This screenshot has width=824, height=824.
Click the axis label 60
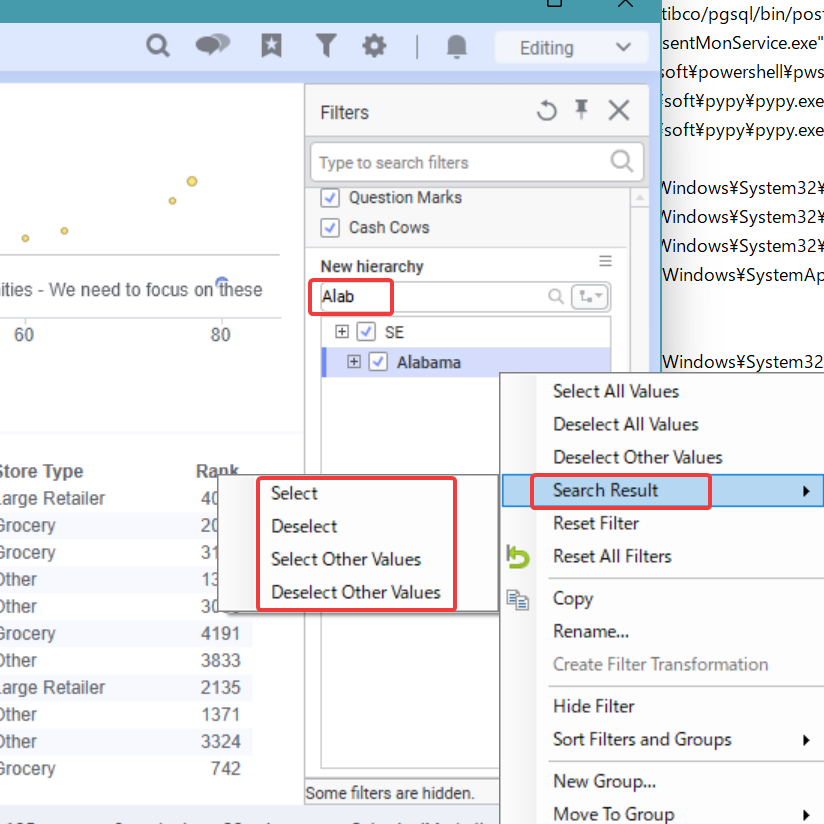click(x=24, y=335)
